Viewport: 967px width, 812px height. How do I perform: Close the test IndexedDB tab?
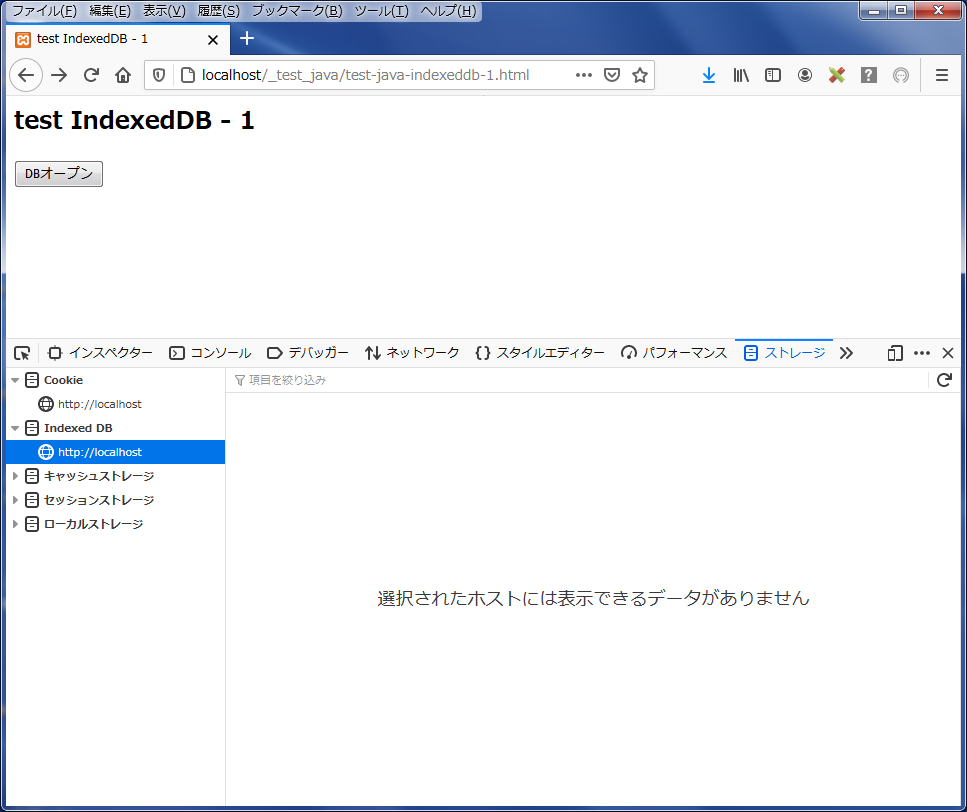[213, 40]
